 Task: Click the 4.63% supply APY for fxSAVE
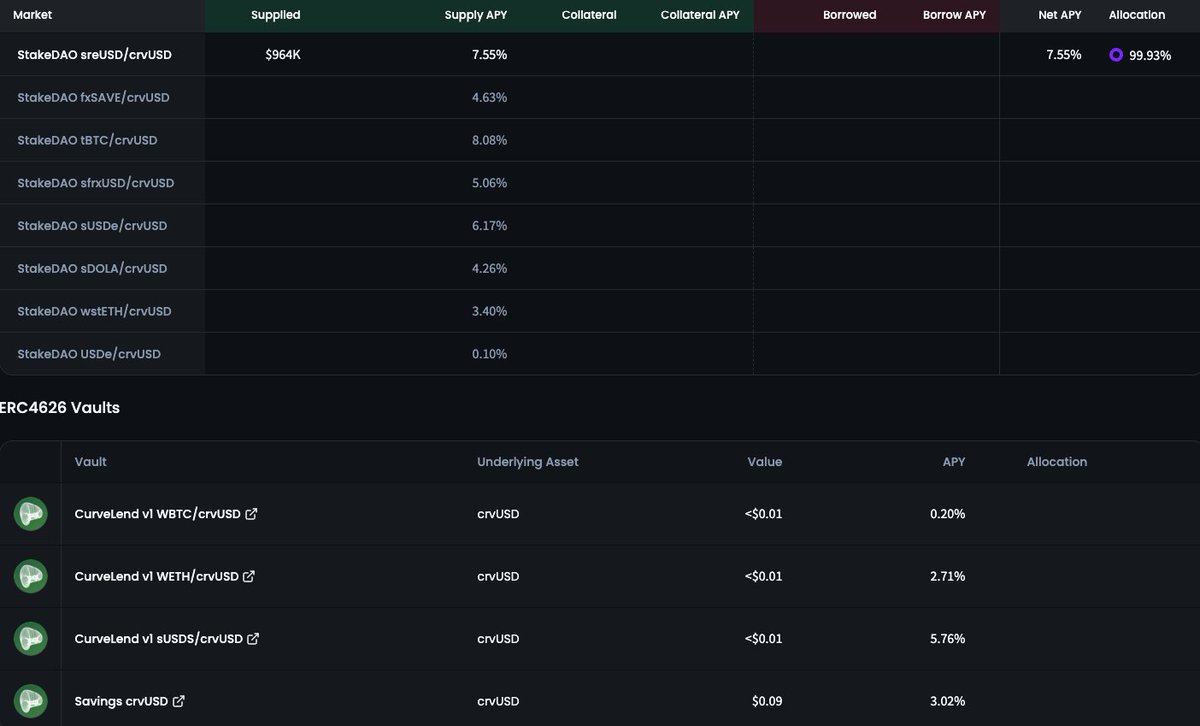coord(489,98)
